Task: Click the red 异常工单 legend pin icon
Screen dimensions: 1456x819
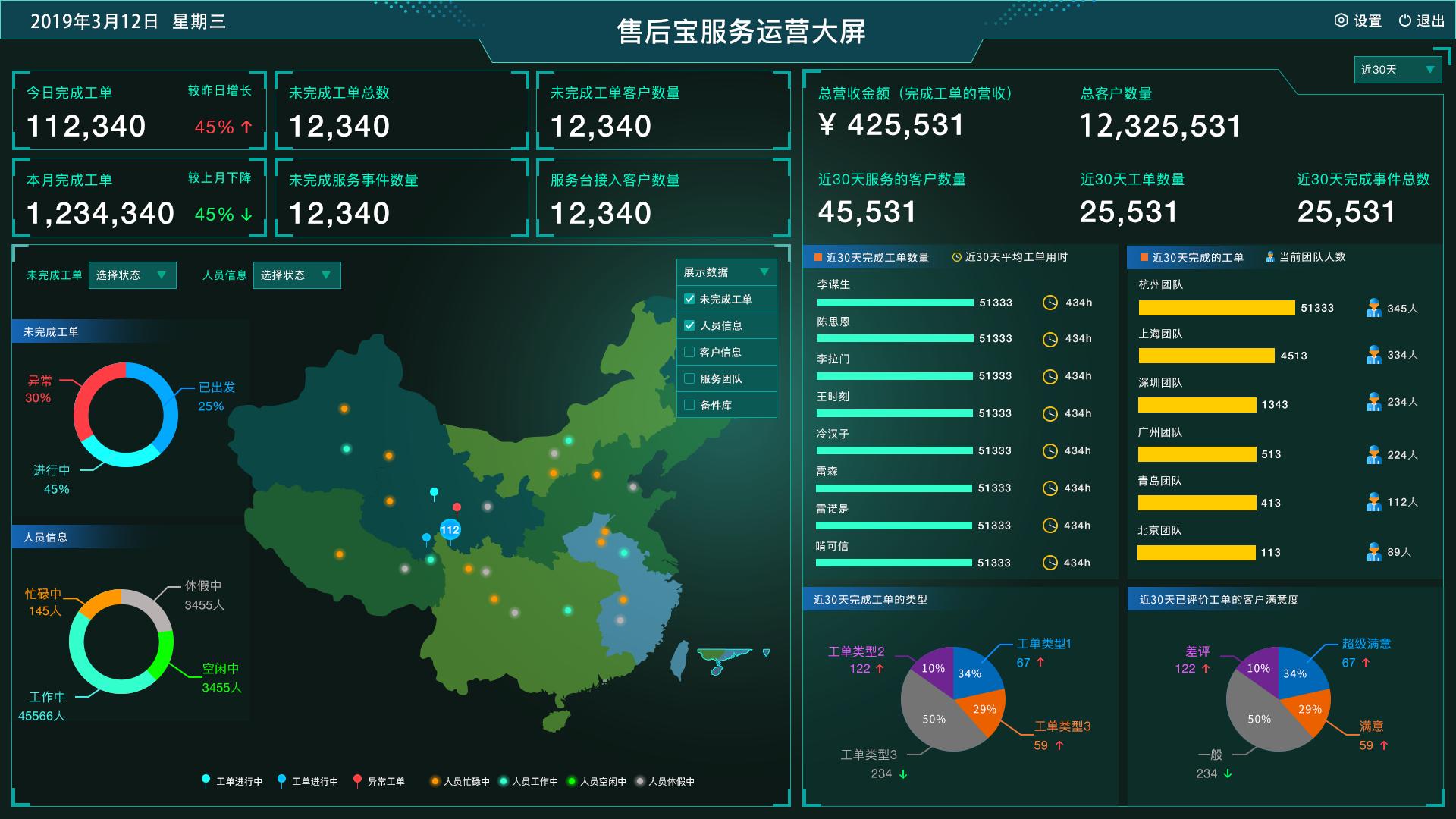Action: click(x=357, y=780)
